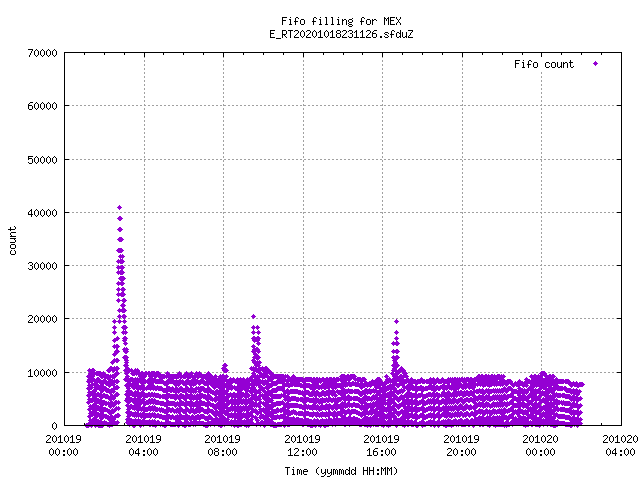
Task: Click the 'Fifo count' legend label
Action: click(x=544, y=64)
